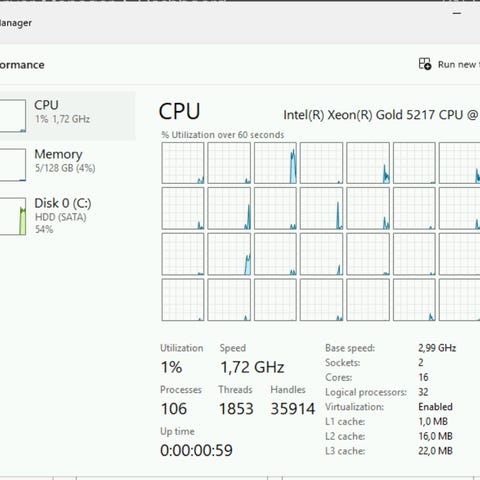Image resolution: width=480 pixels, height=480 pixels.
Task: Click the Intel Xeon Gold 5217 CPU name
Action: [381, 115]
